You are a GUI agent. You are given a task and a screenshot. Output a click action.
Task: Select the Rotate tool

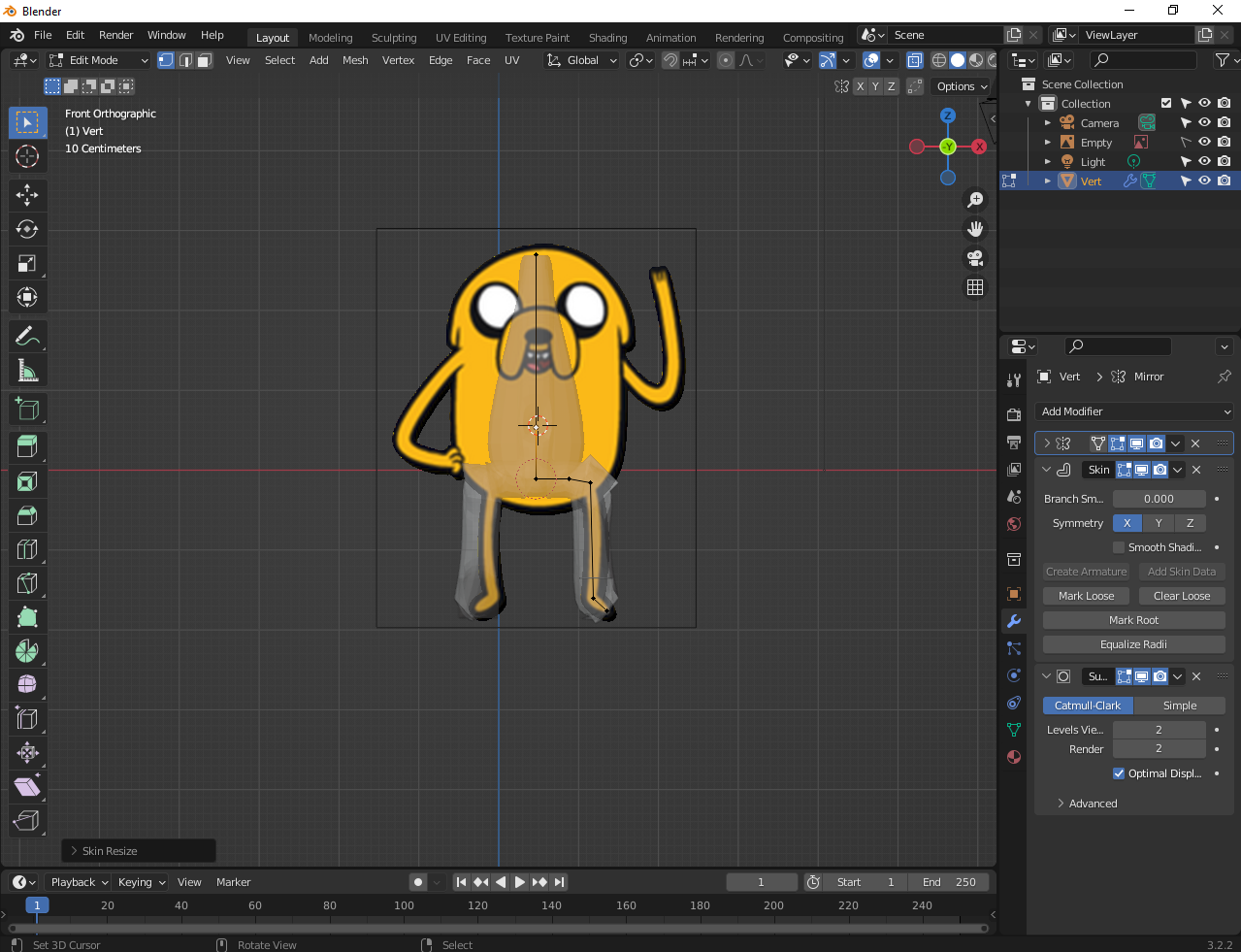27,229
